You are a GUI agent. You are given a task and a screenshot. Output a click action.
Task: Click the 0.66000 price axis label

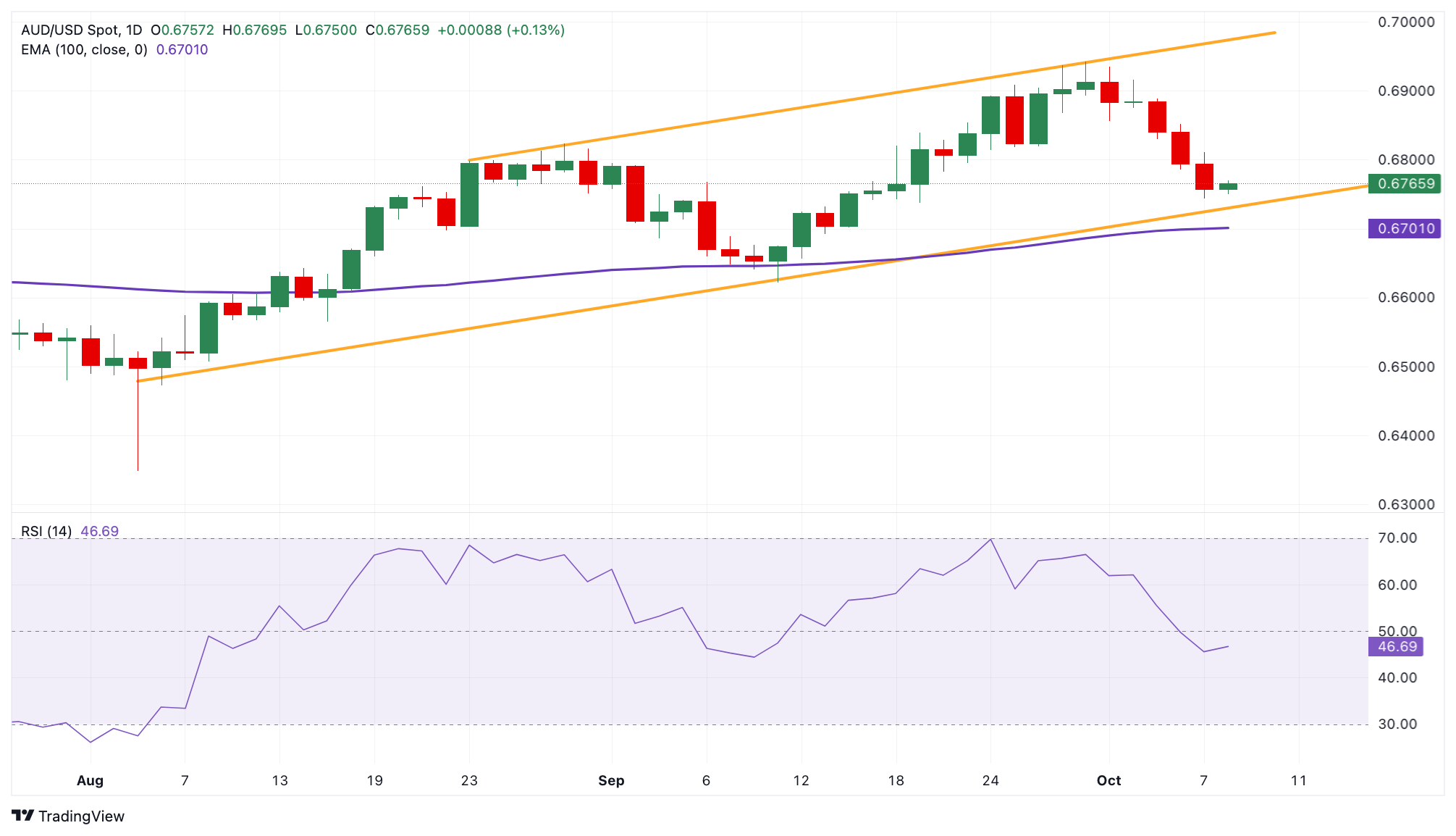click(x=1406, y=298)
